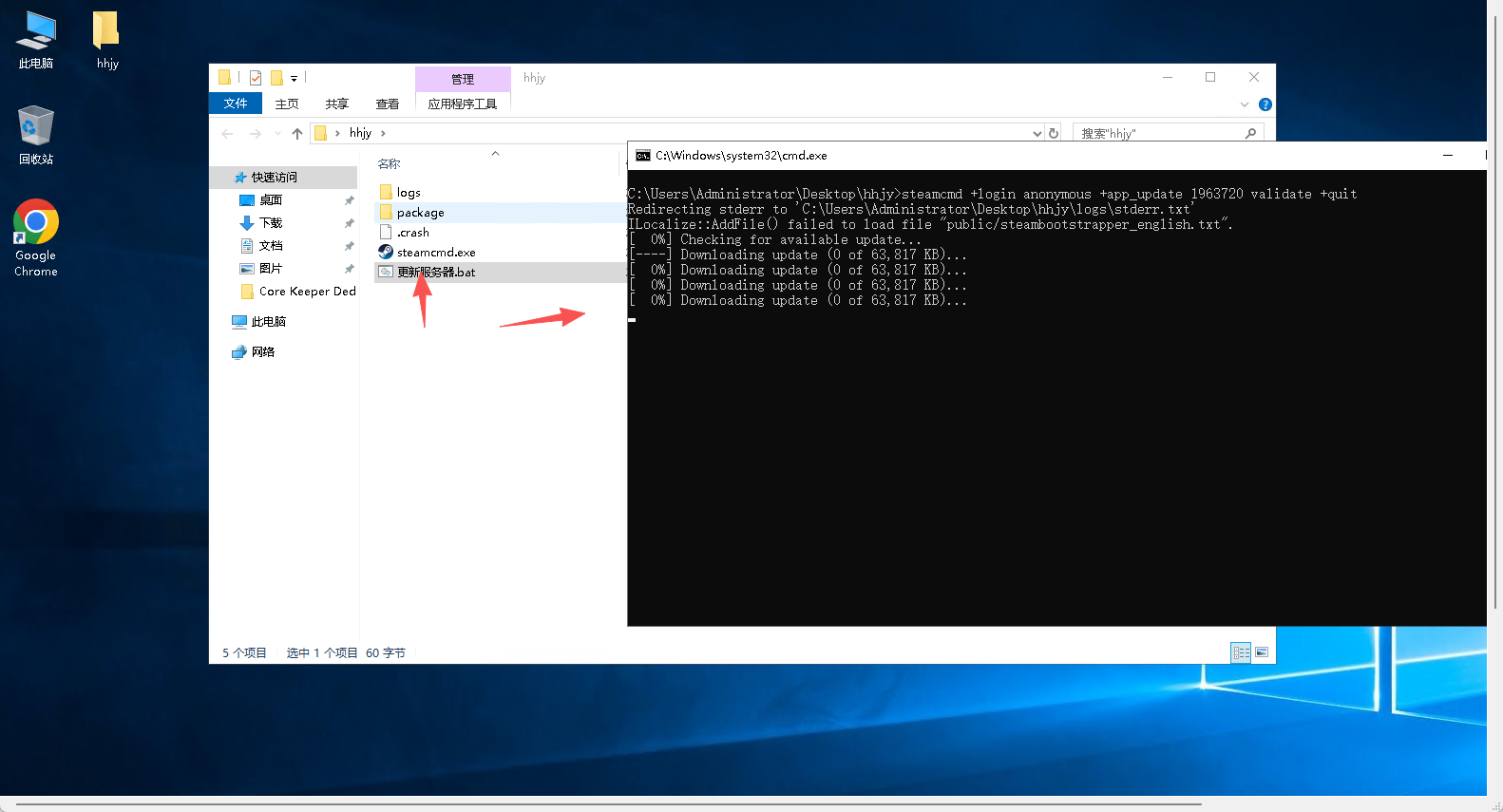Image resolution: width=1503 pixels, height=812 pixels.
Task: Click the search hhjy input box
Action: tap(1159, 134)
